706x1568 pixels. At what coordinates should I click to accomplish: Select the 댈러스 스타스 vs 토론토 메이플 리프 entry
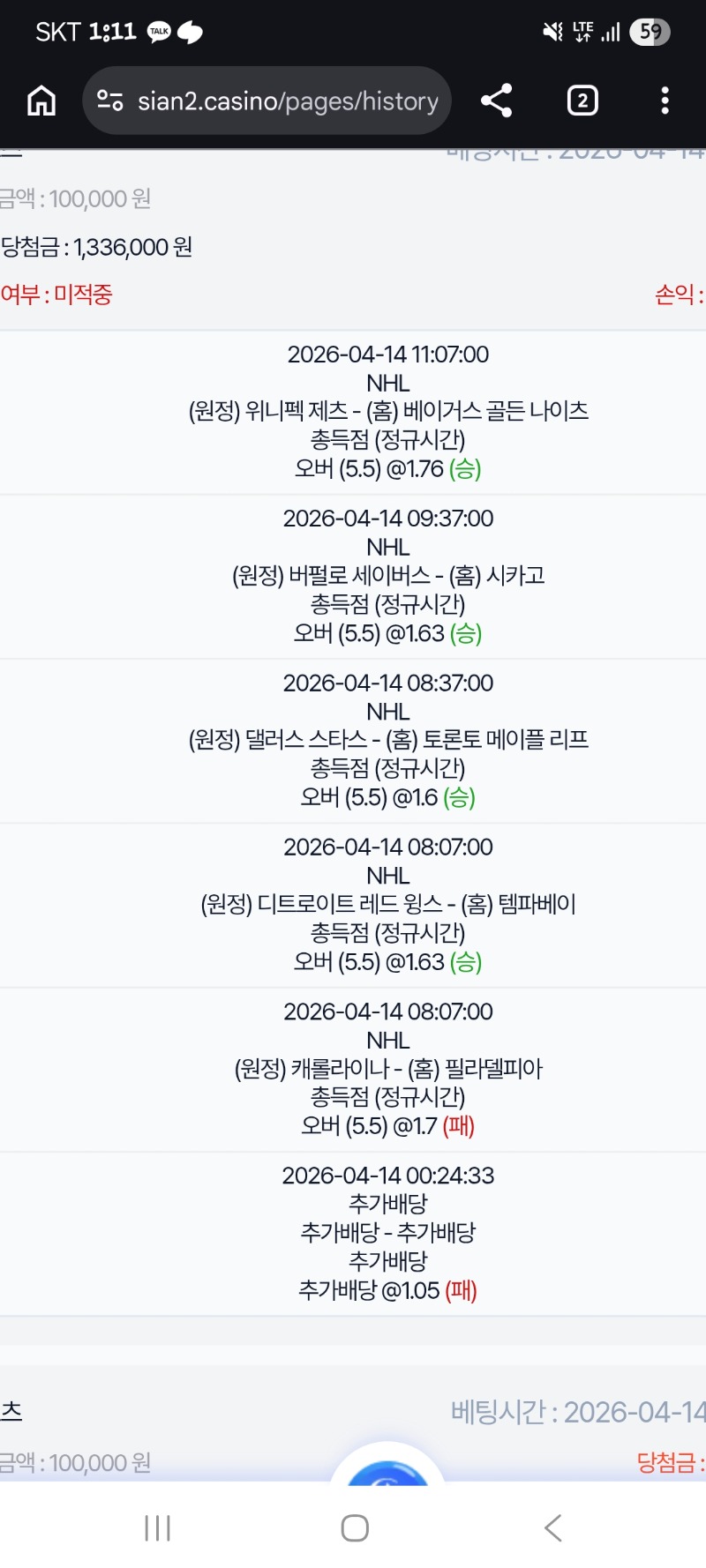point(388,740)
